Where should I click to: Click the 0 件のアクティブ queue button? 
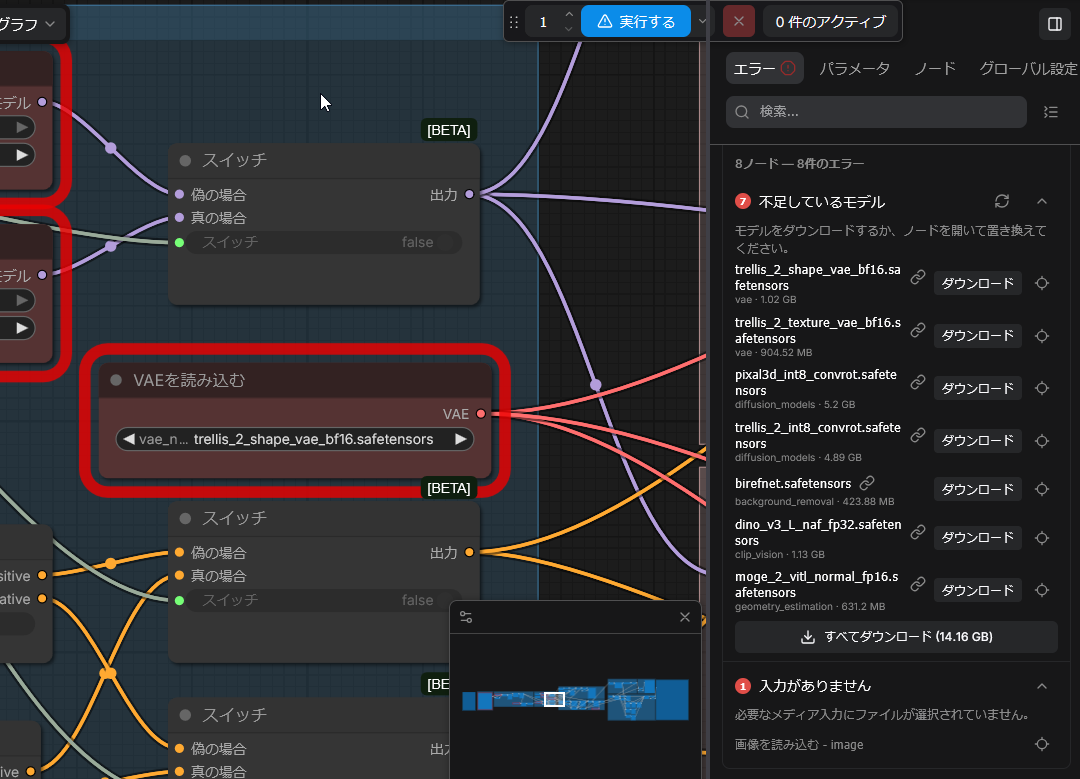point(830,21)
